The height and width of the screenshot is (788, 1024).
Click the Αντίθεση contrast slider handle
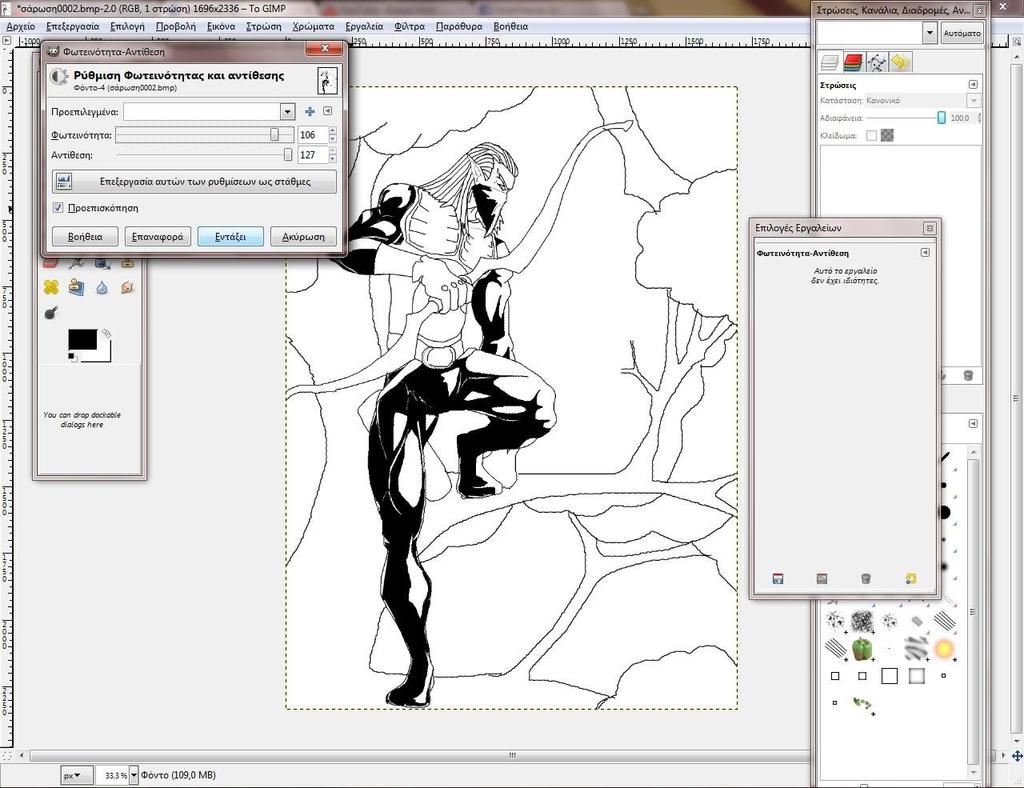click(288, 155)
